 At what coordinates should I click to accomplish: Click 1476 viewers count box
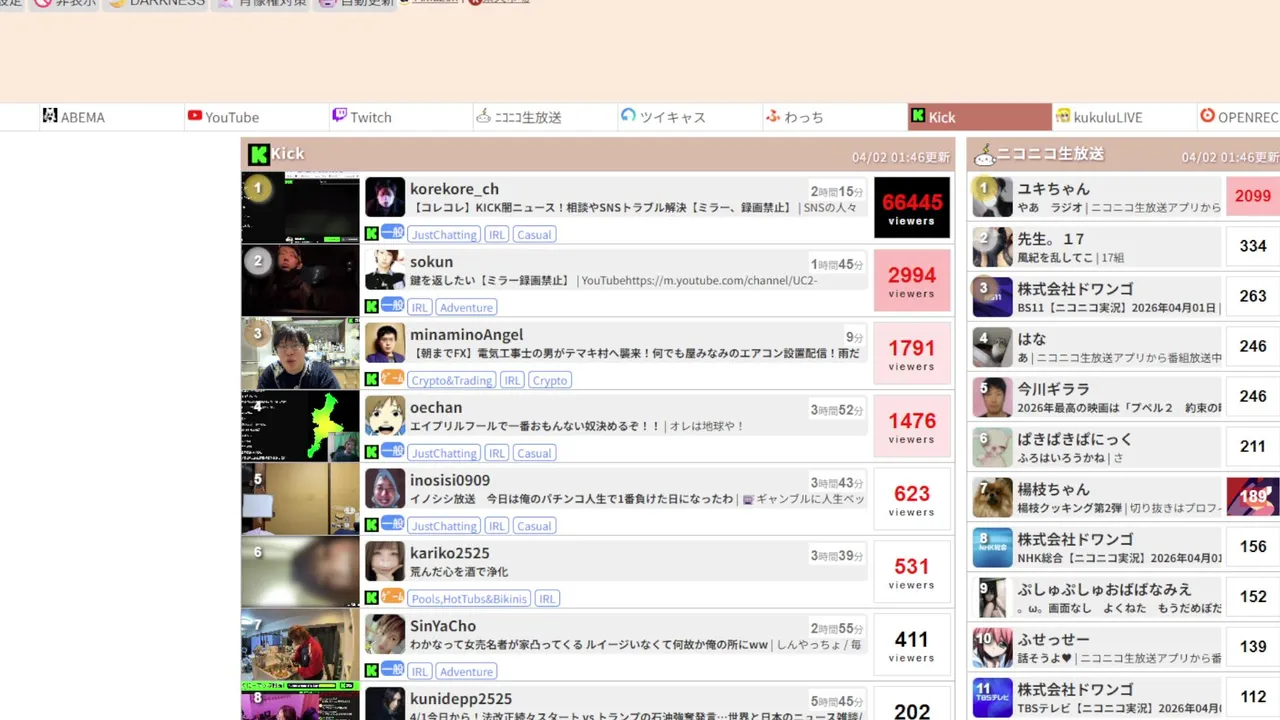click(x=912, y=427)
